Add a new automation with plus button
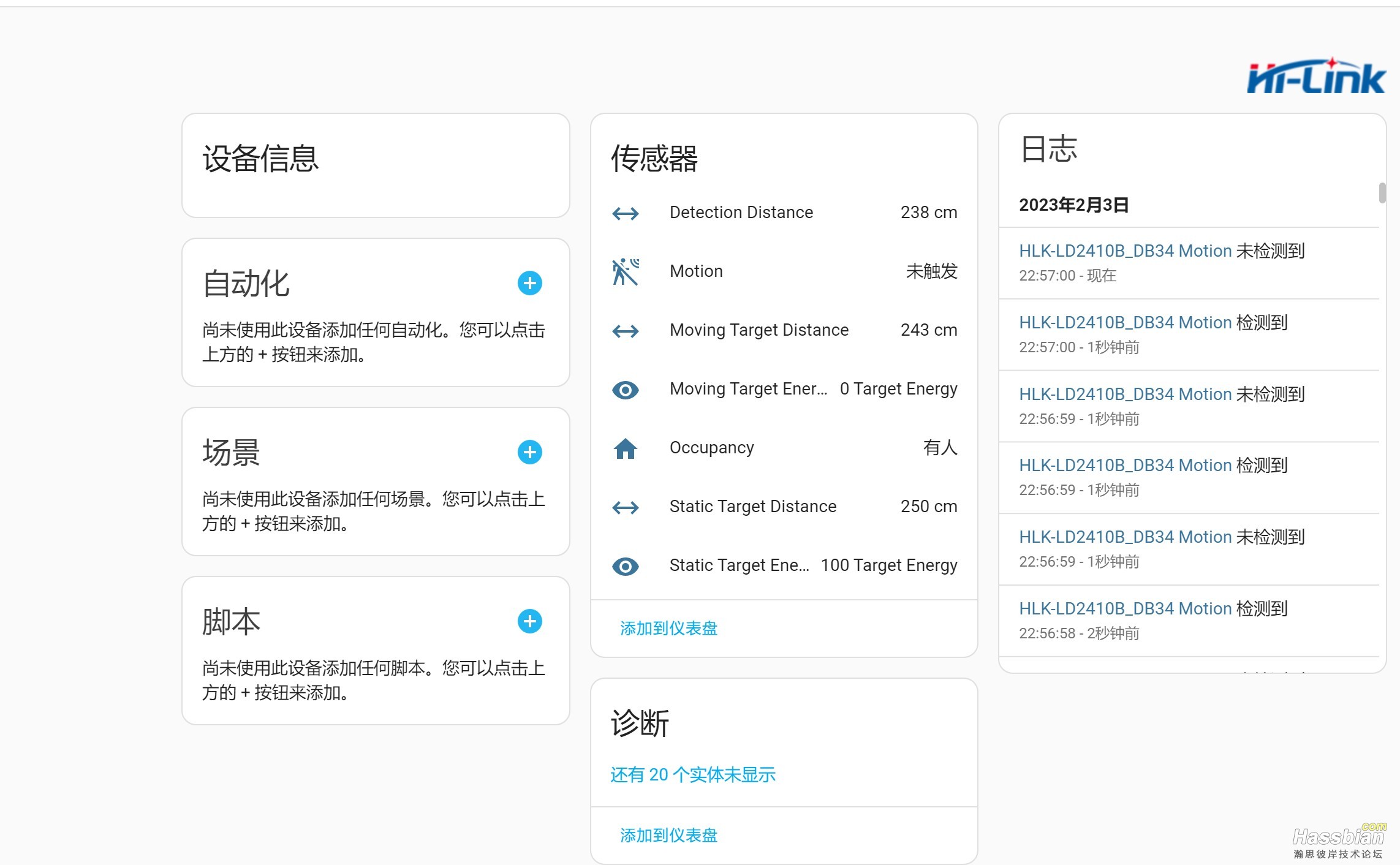This screenshot has width=1400, height=865. [x=529, y=283]
